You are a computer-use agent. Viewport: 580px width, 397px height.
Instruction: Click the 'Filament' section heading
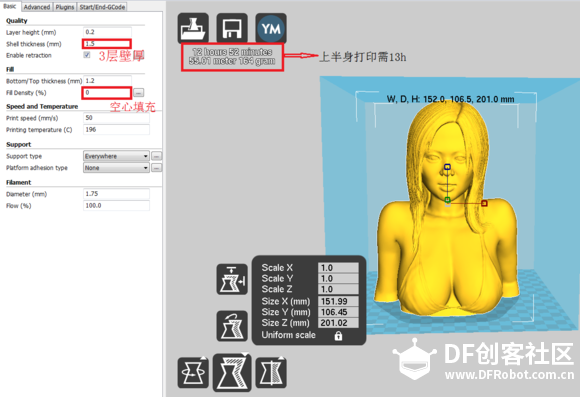pyautogui.click(x=18, y=182)
